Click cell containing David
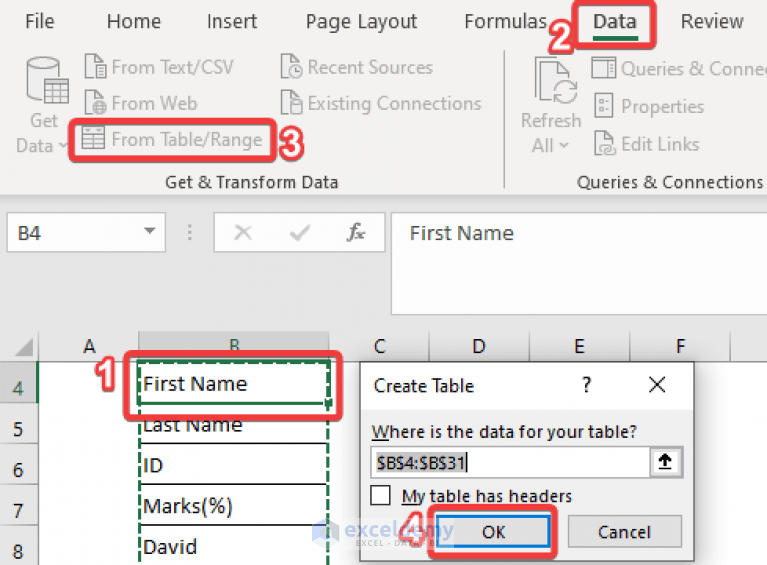This screenshot has height=565, width=767. pos(233,546)
